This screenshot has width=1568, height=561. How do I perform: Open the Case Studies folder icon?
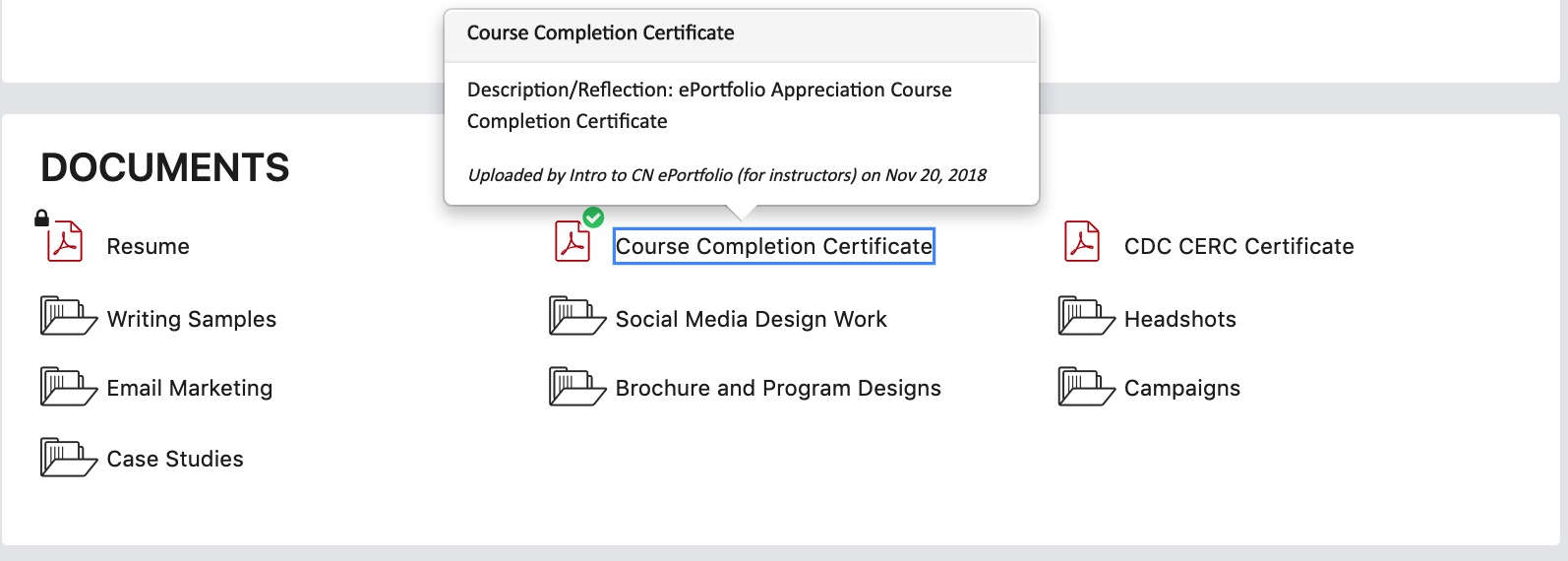coord(69,458)
